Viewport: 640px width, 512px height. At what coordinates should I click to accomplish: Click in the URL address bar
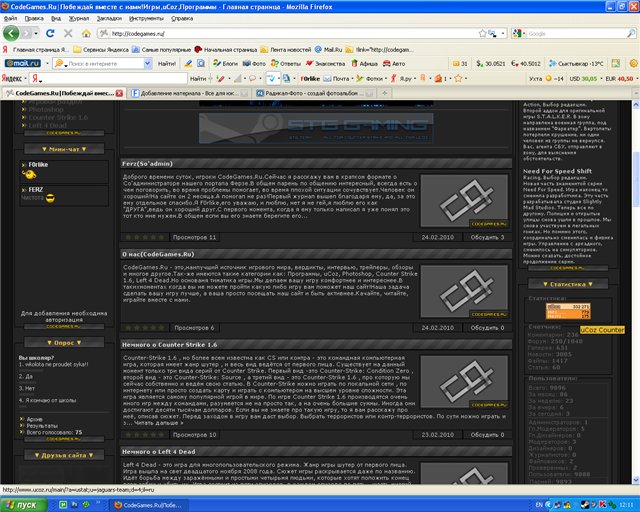click(294, 33)
